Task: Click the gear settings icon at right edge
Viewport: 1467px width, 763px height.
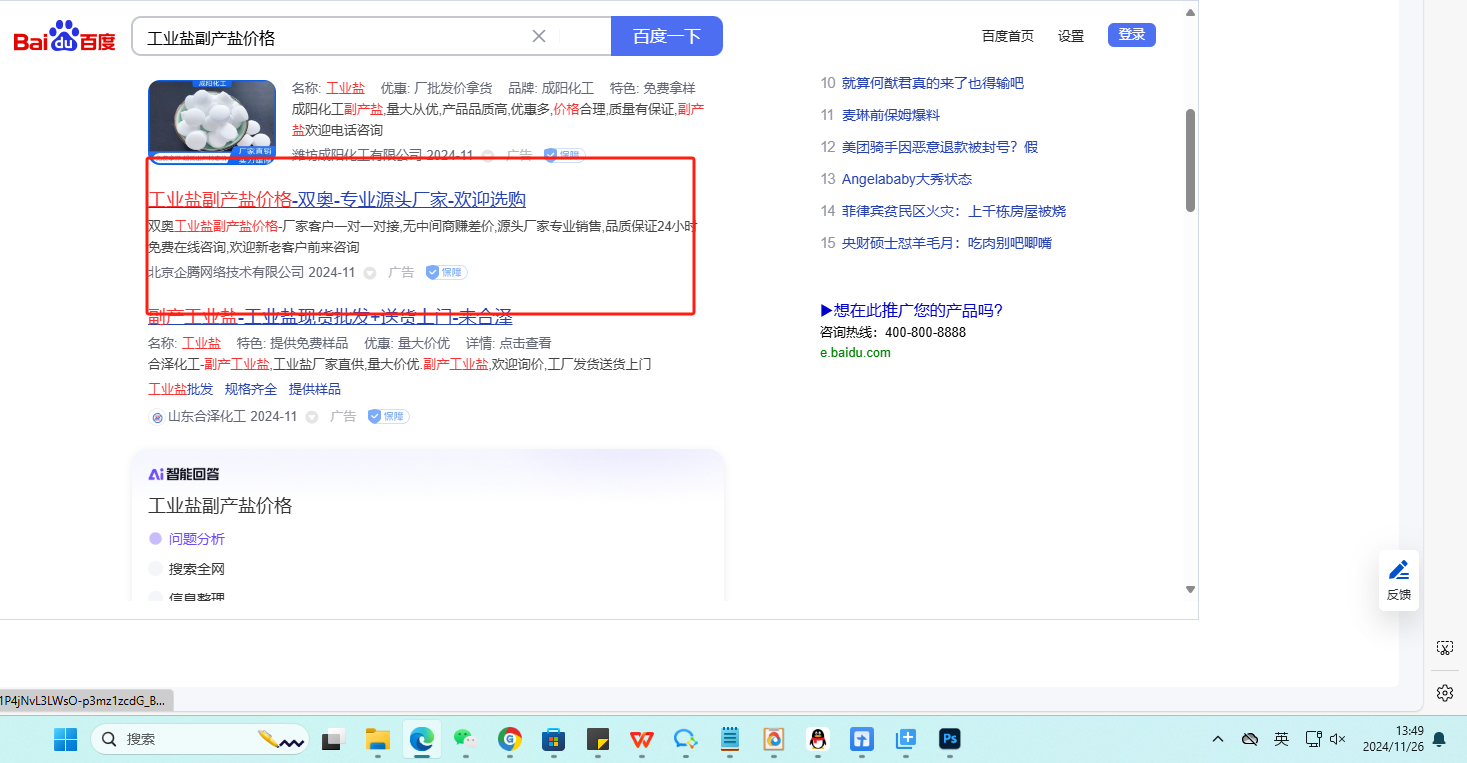Action: 1444,693
